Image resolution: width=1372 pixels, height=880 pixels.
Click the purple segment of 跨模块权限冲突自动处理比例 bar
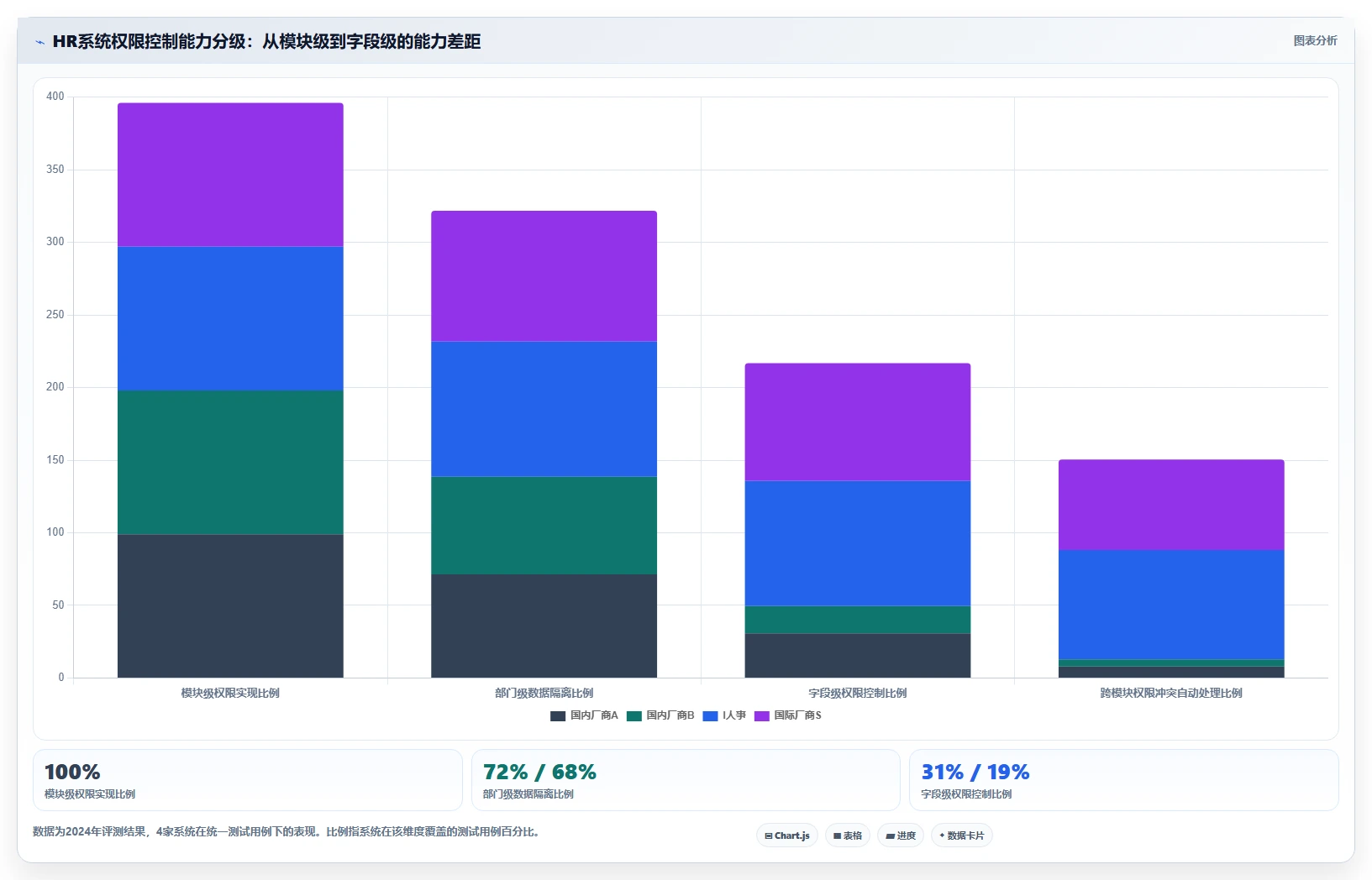coord(1171,505)
